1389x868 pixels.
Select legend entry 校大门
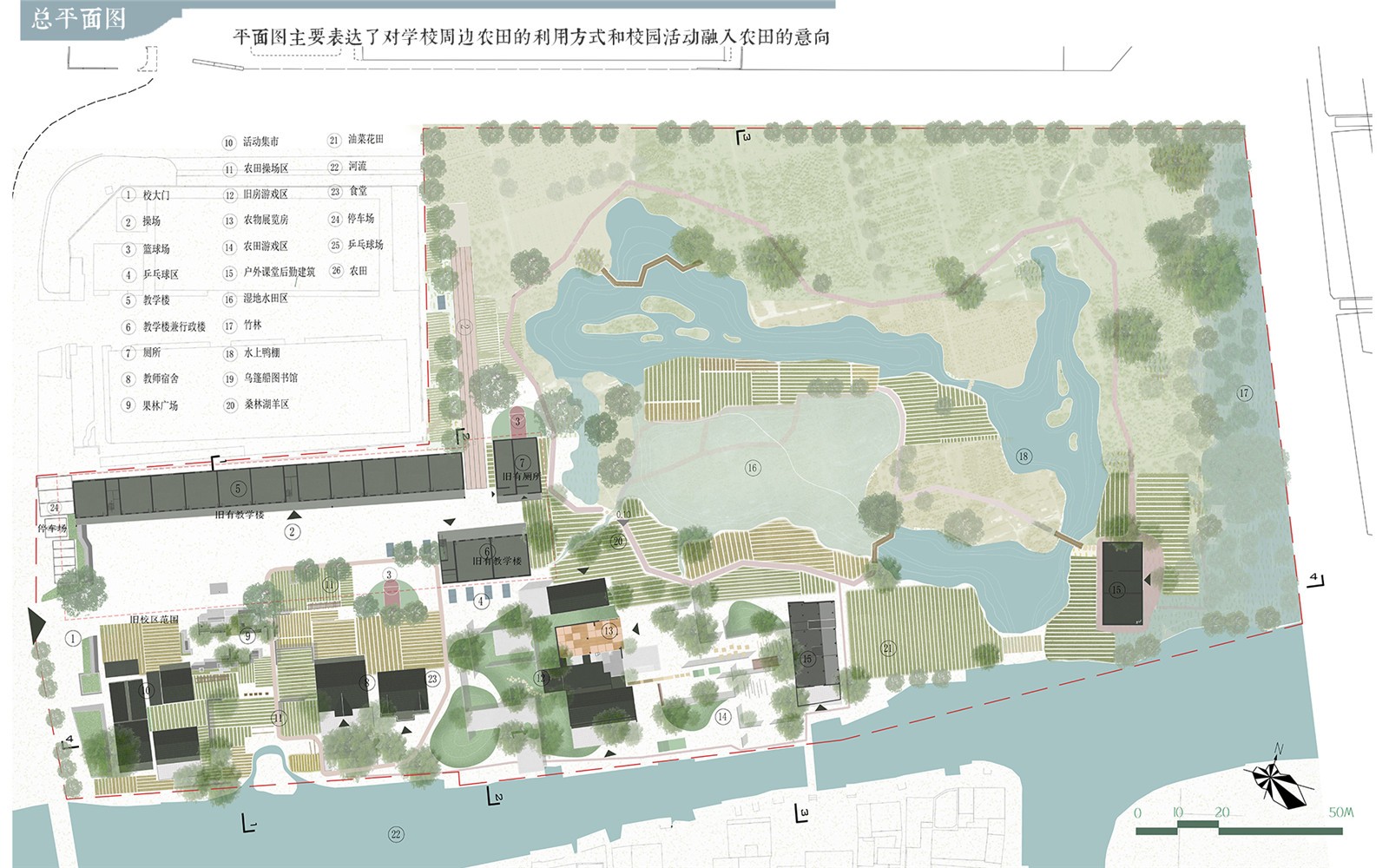click(x=156, y=195)
